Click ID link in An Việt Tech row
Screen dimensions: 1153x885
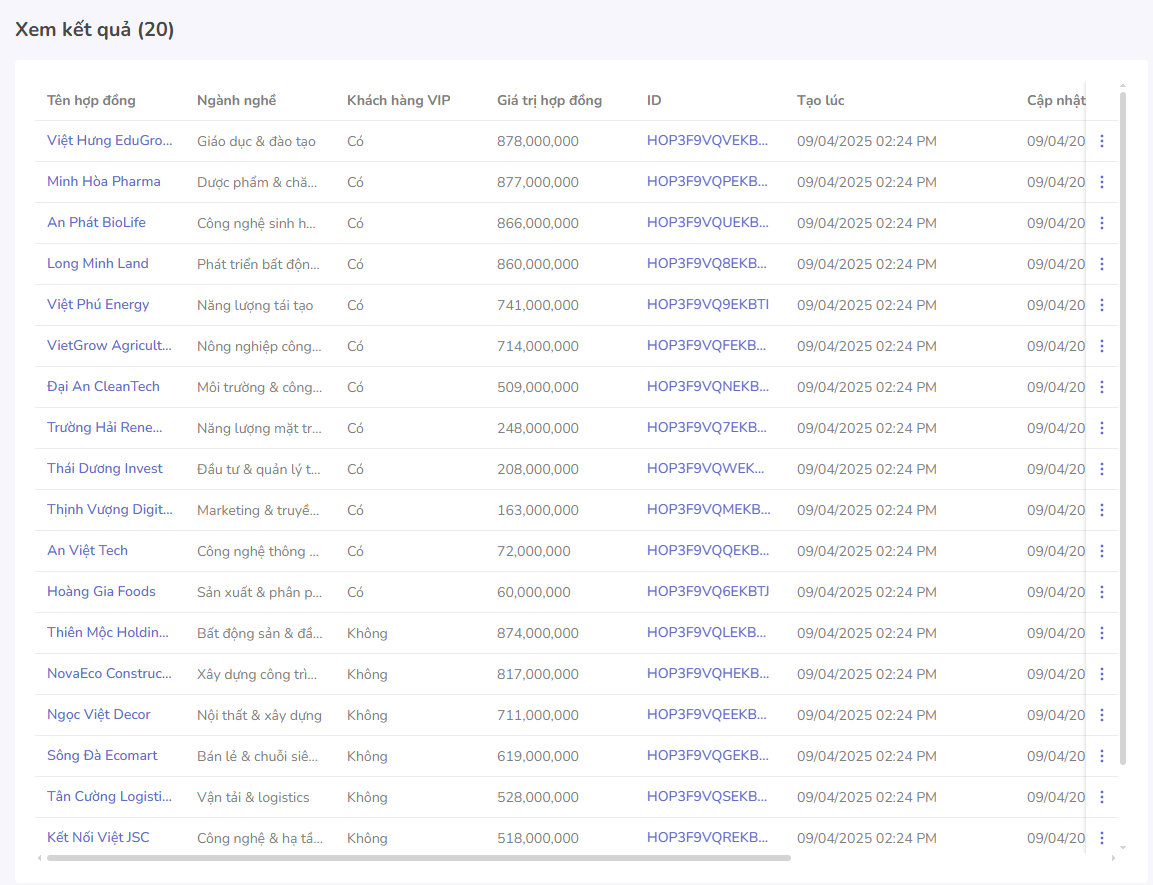pyautogui.click(x=708, y=551)
